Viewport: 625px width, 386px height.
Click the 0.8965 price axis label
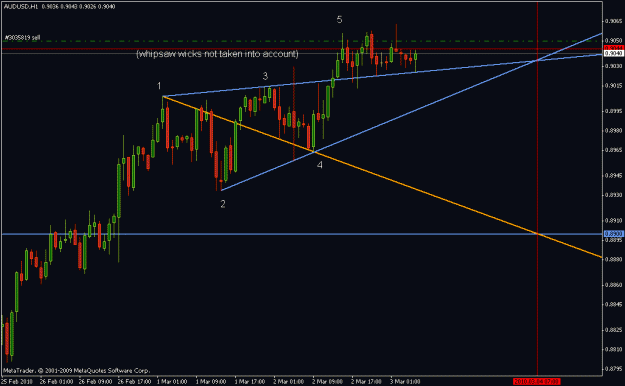[614, 150]
